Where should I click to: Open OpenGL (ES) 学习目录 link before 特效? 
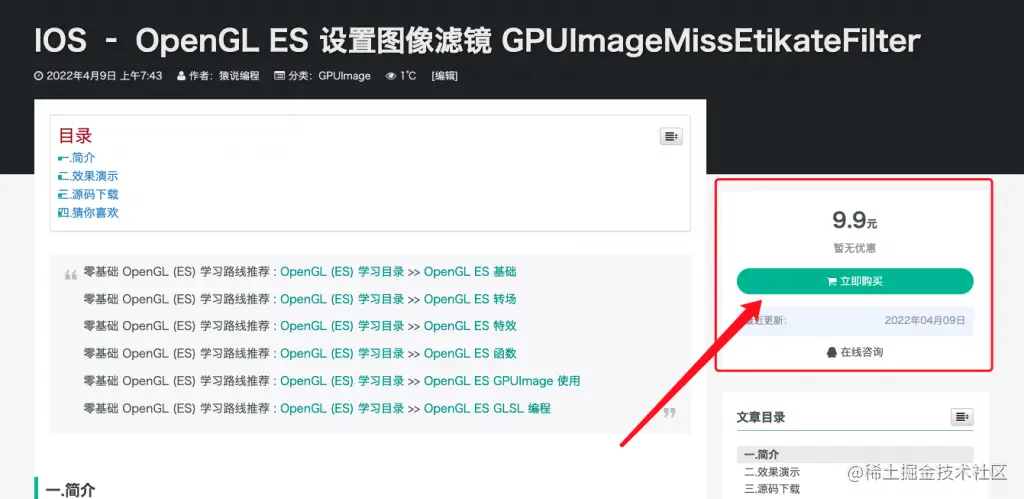pyautogui.click(x=342, y=326)
